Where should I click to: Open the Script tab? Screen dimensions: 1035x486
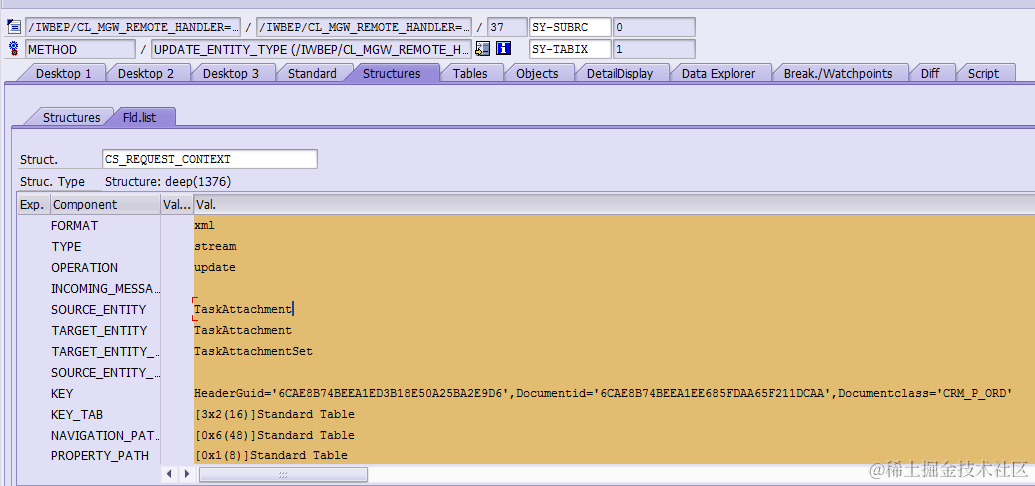984,73
